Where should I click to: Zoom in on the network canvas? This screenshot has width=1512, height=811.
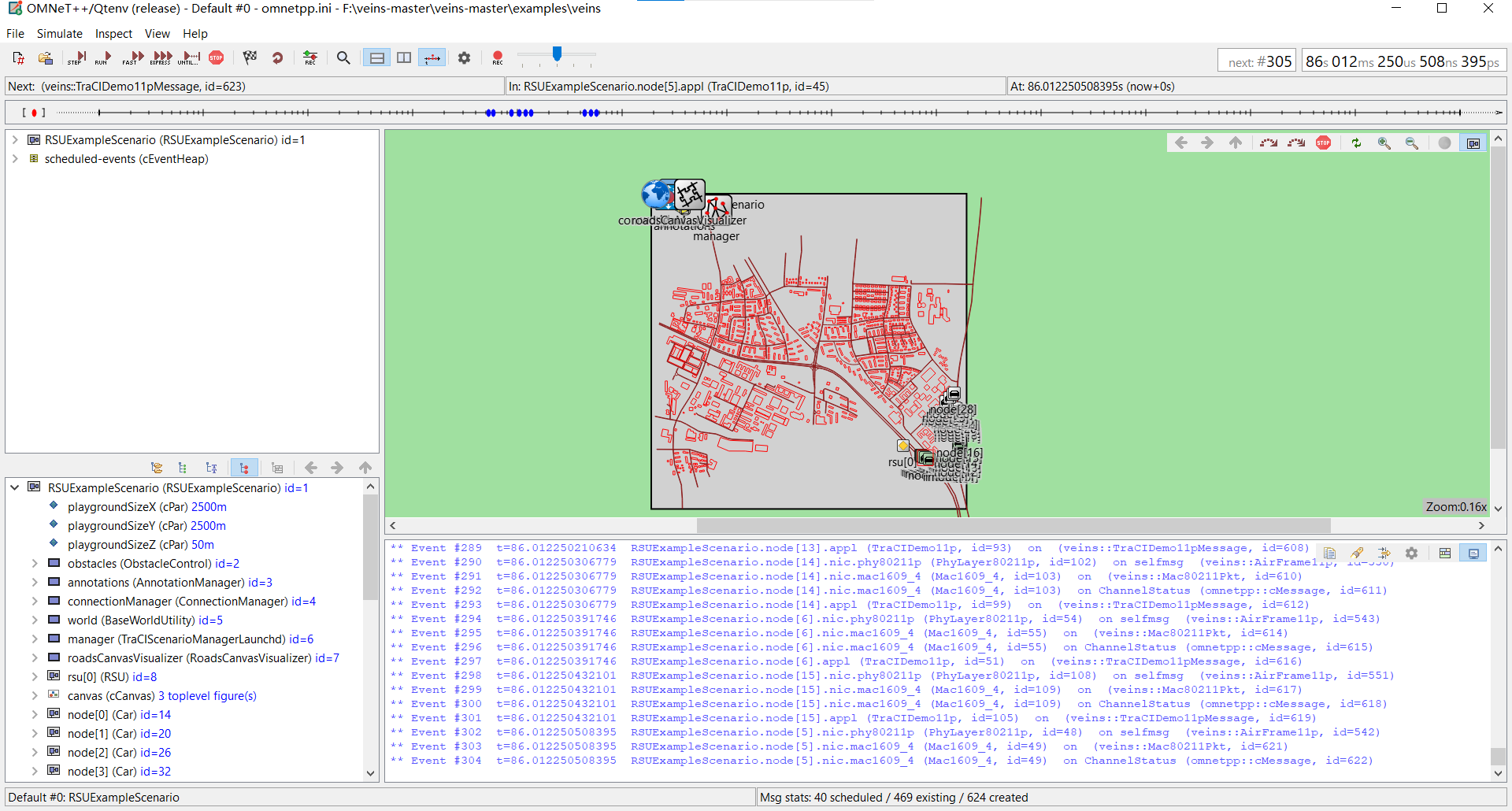pyautogui.click(x=1384, y=143)
